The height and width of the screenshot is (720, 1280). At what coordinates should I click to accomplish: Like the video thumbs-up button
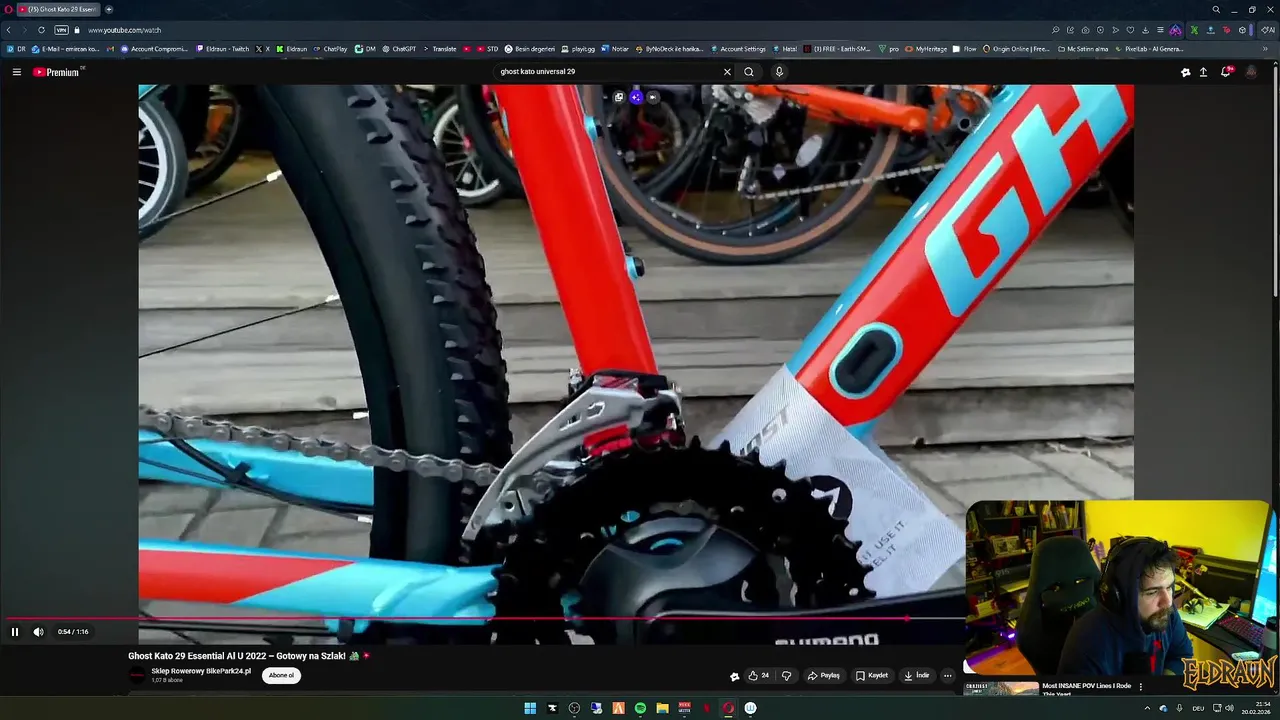click(x=758, y=676)
